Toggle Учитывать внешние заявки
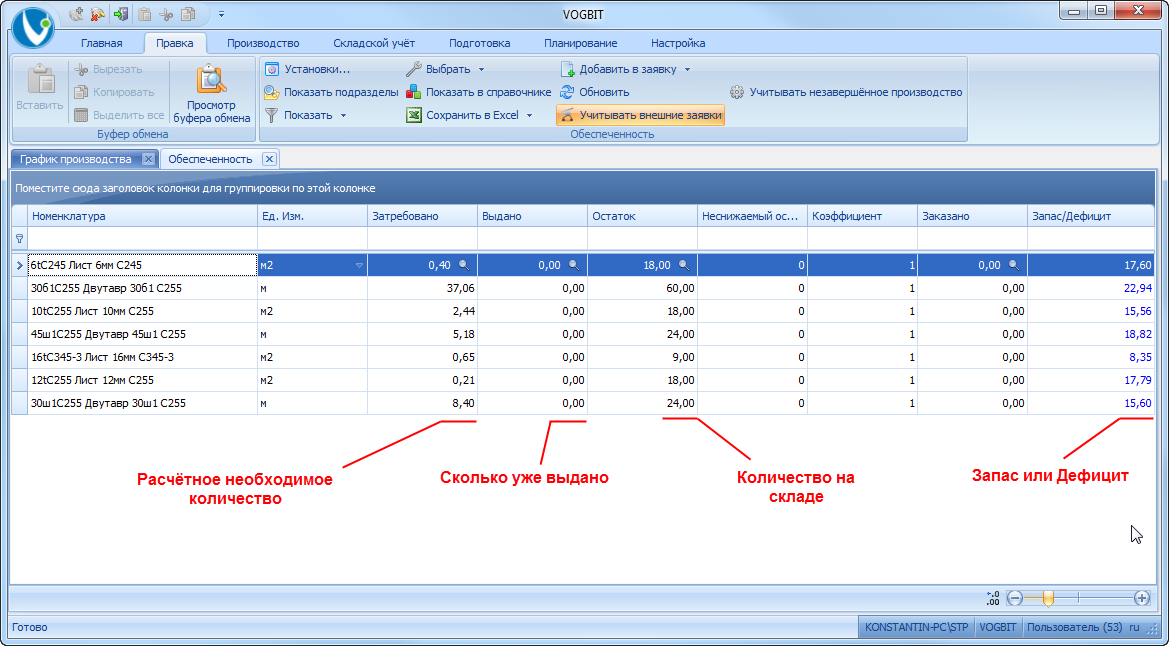The height and width of the screenshot is (646, 1169). tap(640, 116)
